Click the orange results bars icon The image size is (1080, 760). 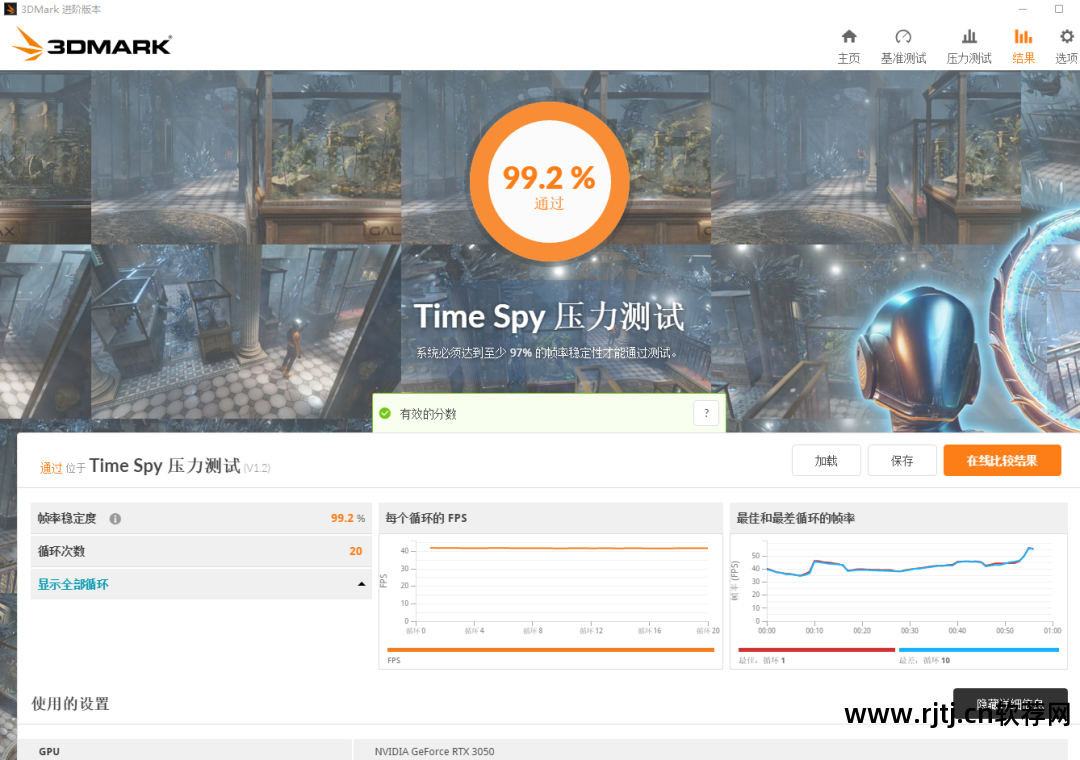click(x=1023, y=37)
